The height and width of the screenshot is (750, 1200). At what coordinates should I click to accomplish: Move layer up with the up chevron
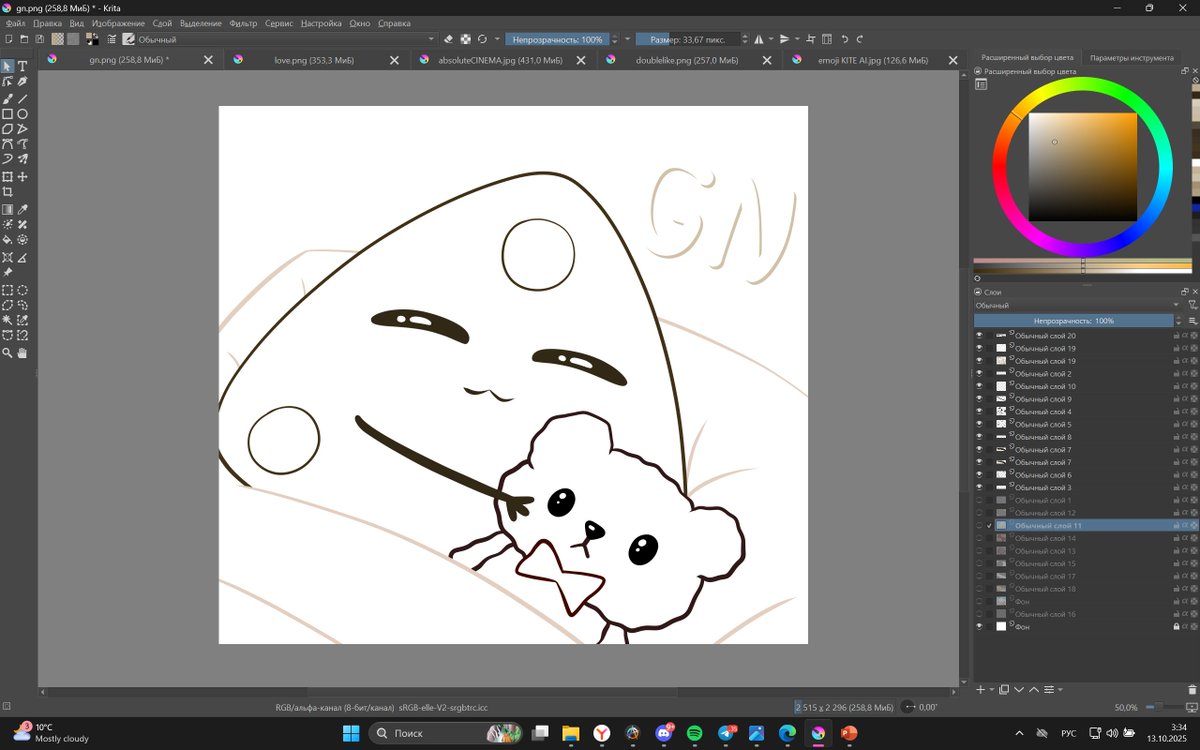(x=1034, y=689)
